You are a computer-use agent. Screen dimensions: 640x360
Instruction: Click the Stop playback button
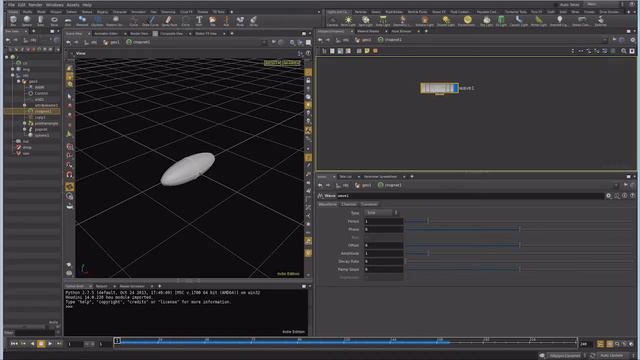[41, 344]
